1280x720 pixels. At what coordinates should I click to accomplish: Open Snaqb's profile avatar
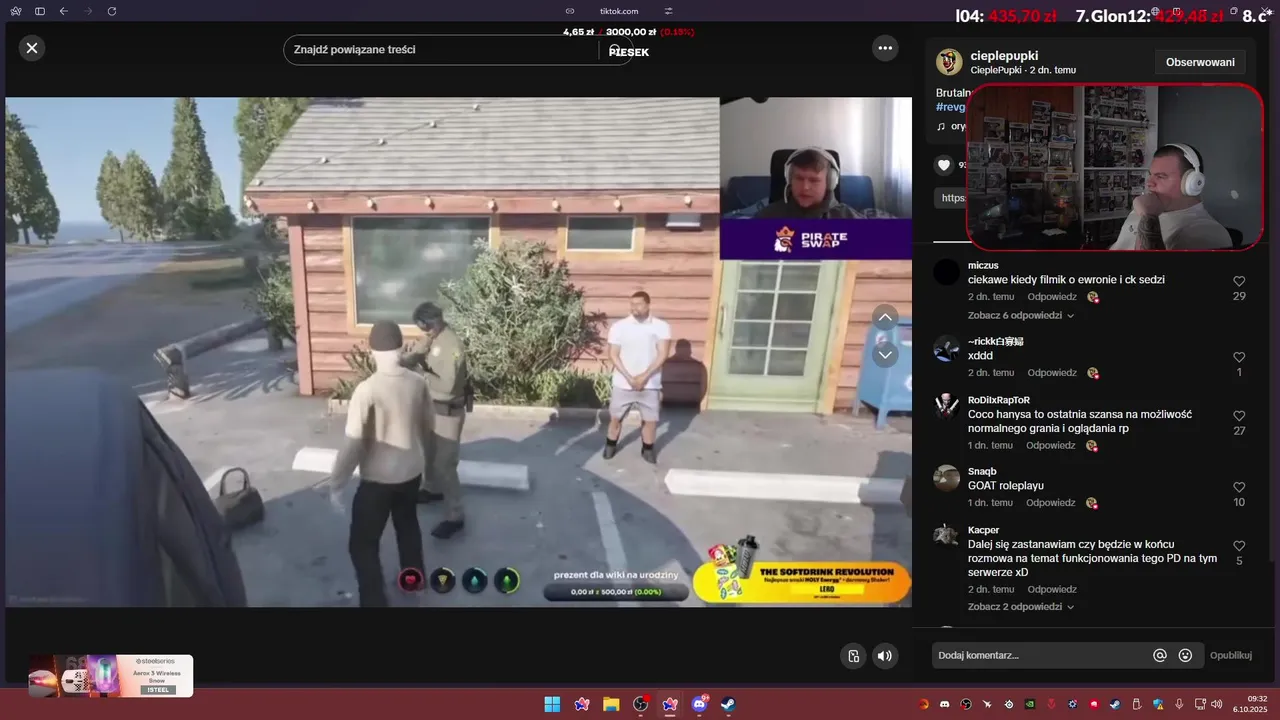pos(946,478)
